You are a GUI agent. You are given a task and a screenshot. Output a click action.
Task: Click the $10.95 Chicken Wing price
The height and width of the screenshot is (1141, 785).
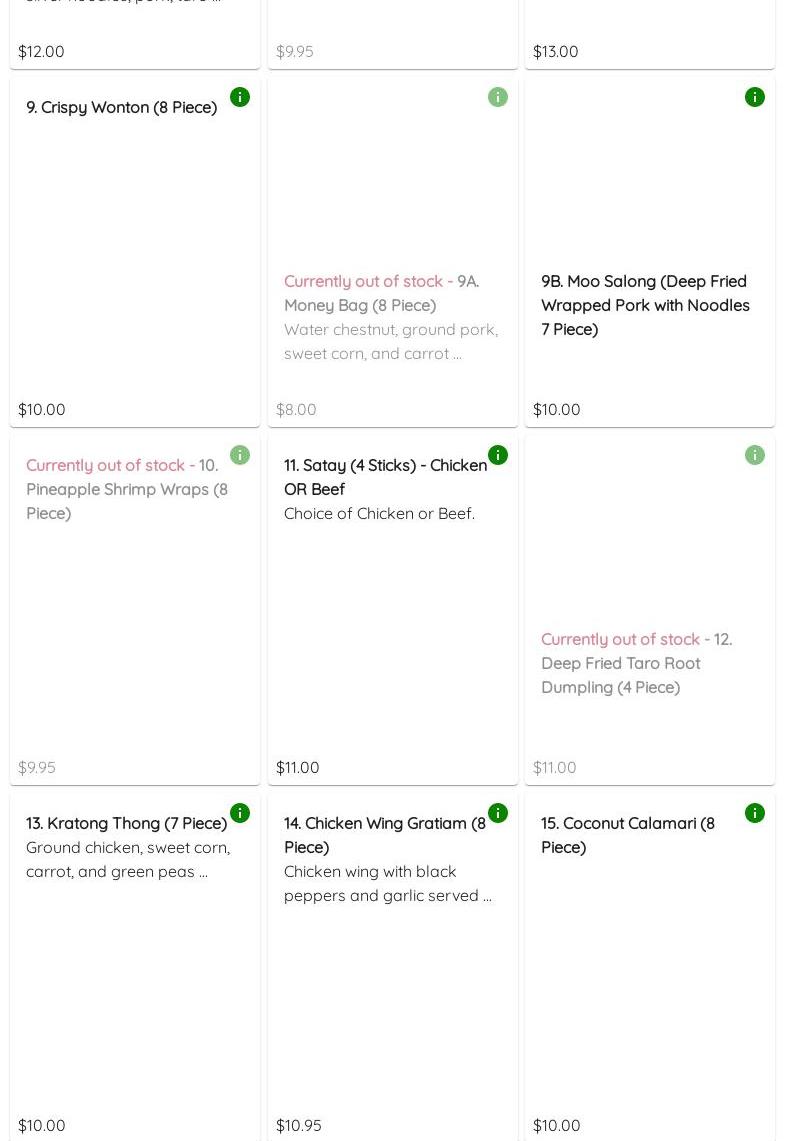(299, 1125)
